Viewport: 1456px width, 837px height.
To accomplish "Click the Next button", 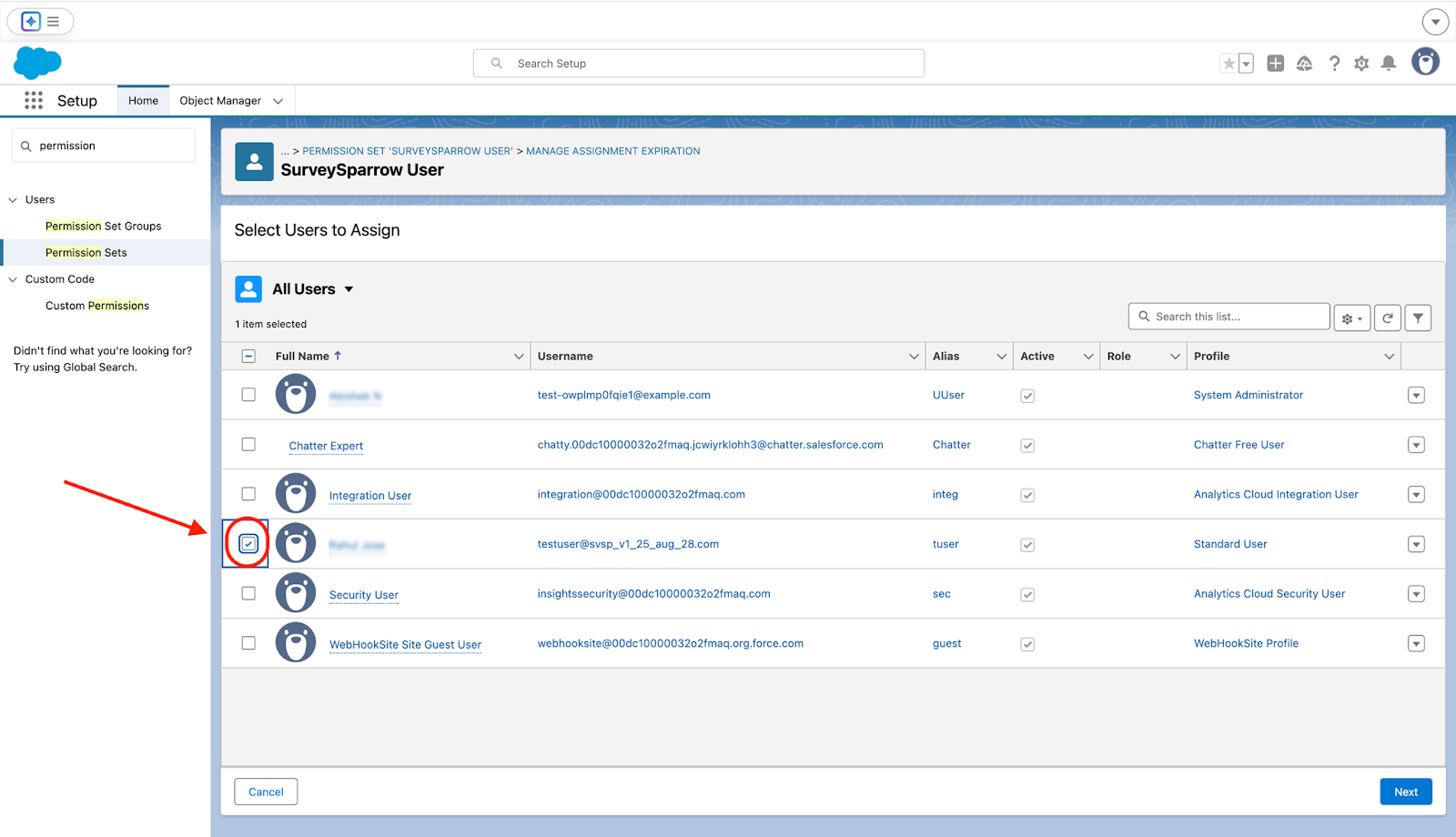I will [x=1405, y=792].
